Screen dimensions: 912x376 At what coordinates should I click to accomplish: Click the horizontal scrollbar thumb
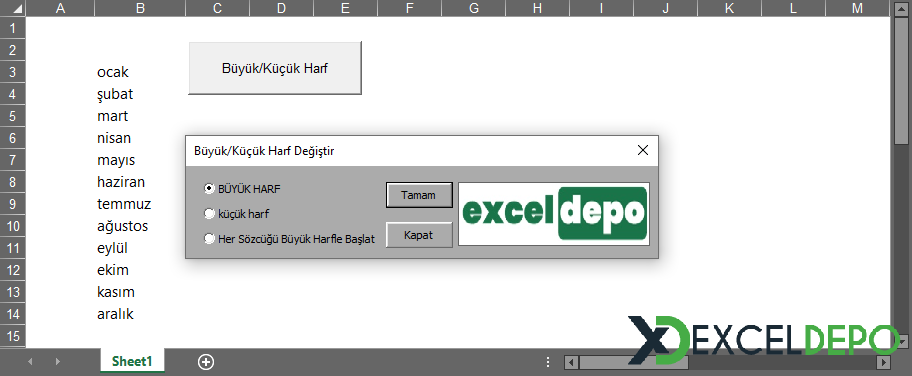(x=633, y=363)
